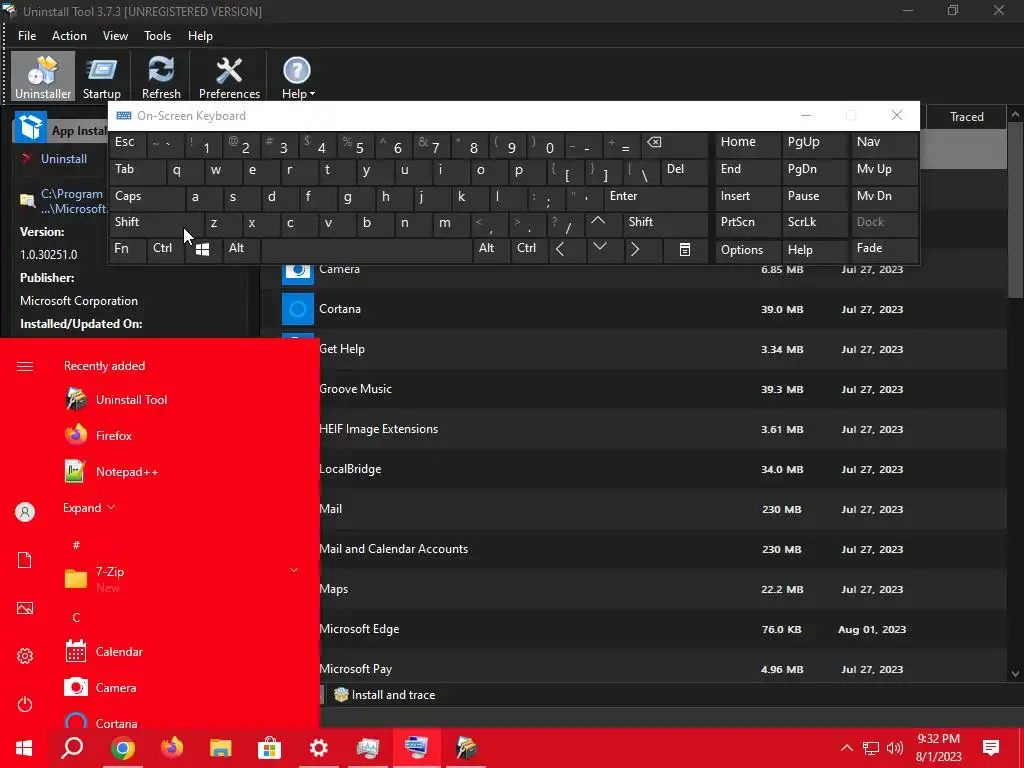Click the Esc key on On-Screen Keyboard
The height and width of the screenshot is (768, 1024).
(x=128, y=145)
